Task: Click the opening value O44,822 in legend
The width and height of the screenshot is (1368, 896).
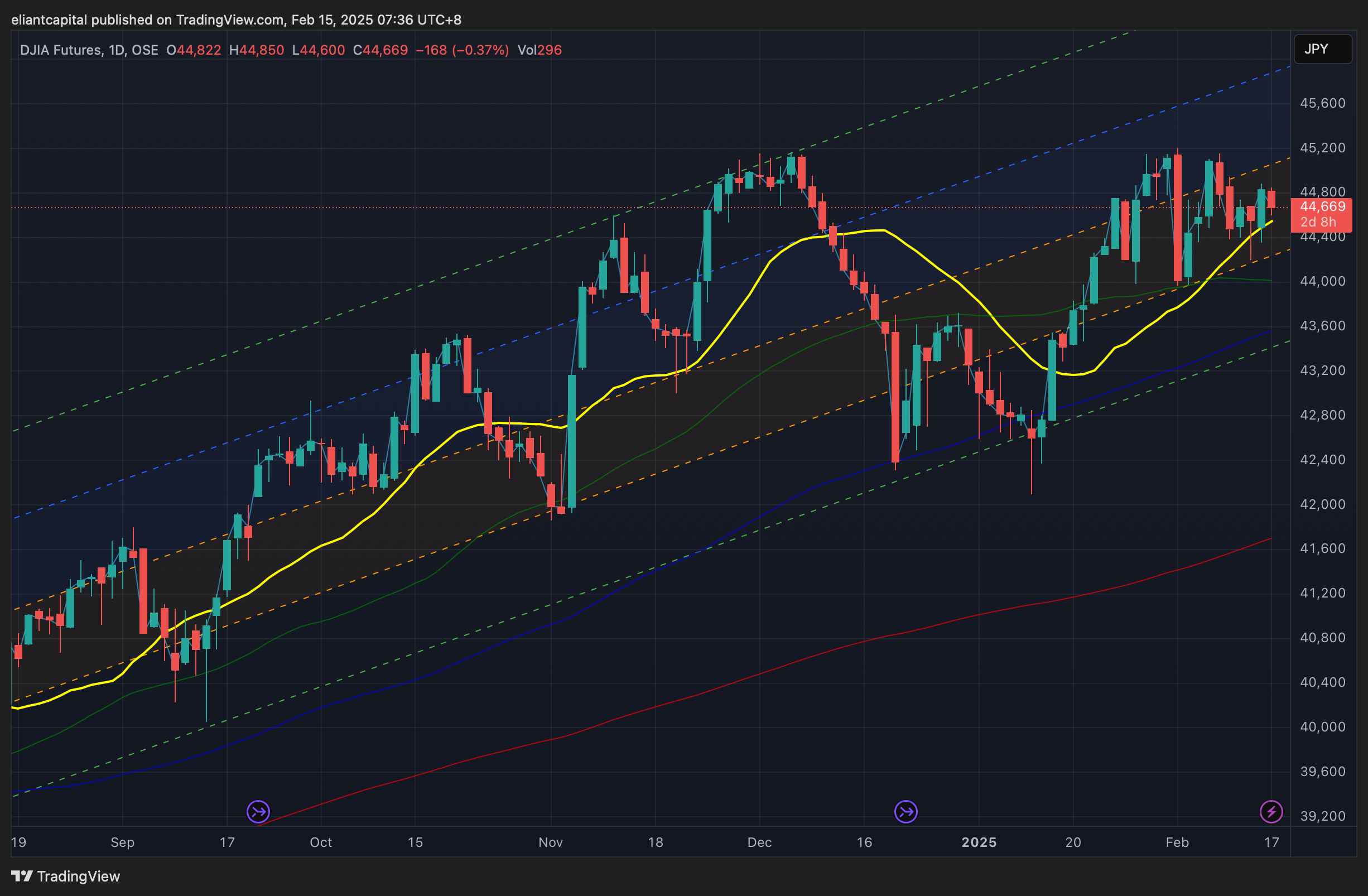Action: pyautogui.click(x=194, y=50)
